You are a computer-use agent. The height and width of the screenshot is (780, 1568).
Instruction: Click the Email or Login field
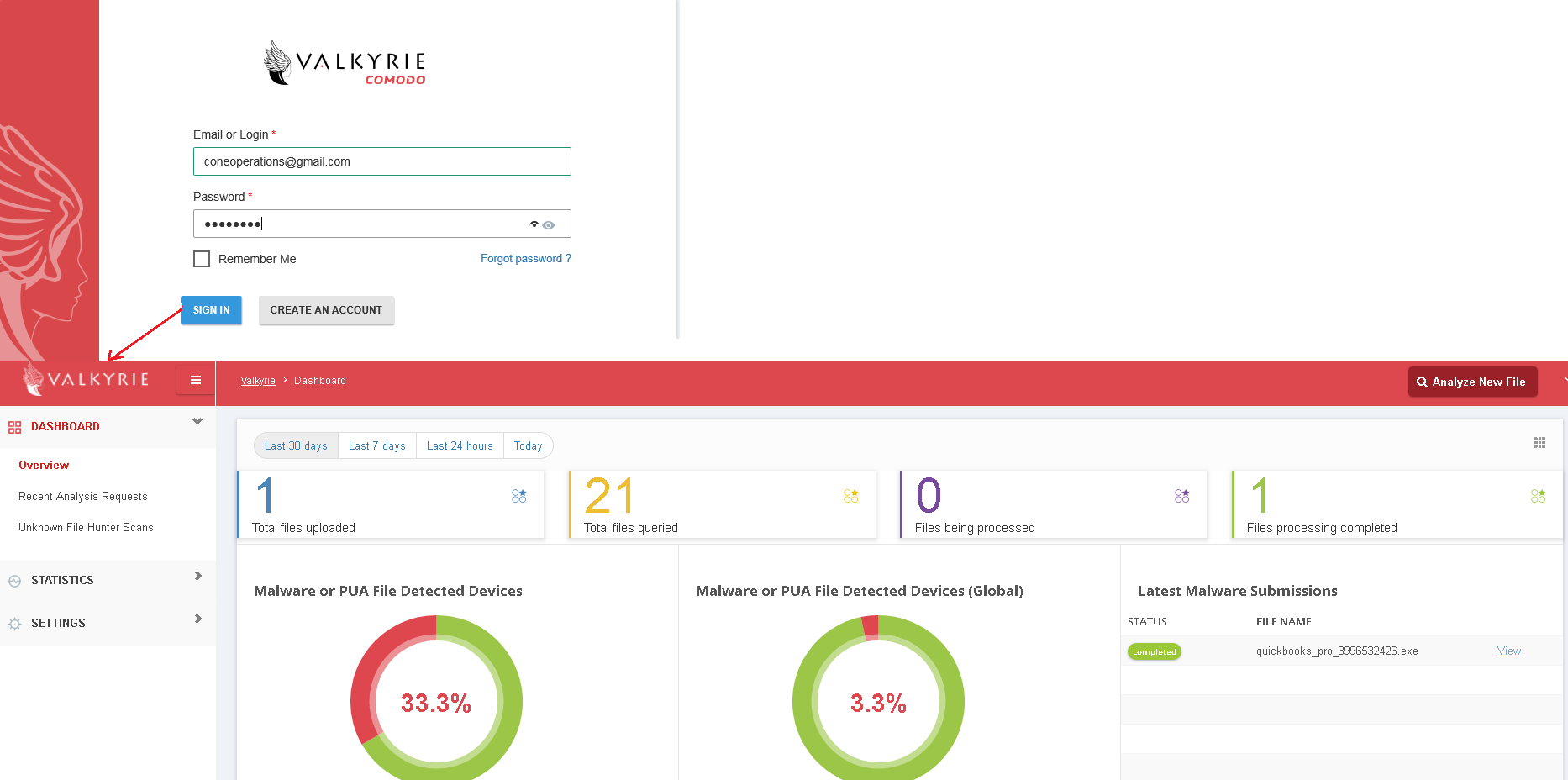tap(382, 161)
